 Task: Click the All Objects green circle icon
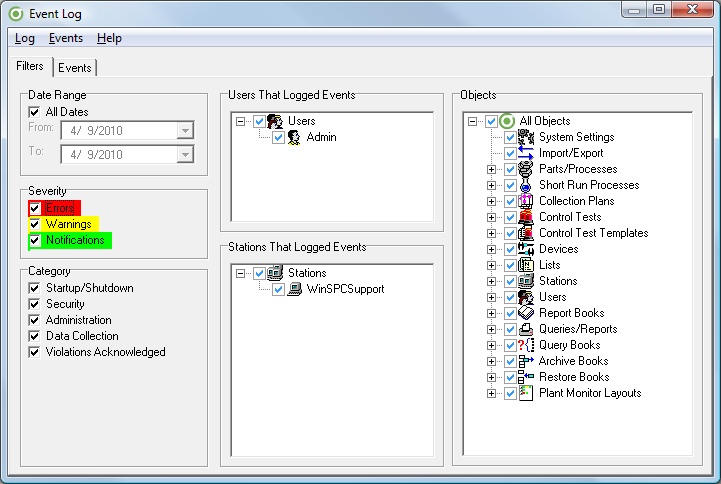[x=507, y=121]
